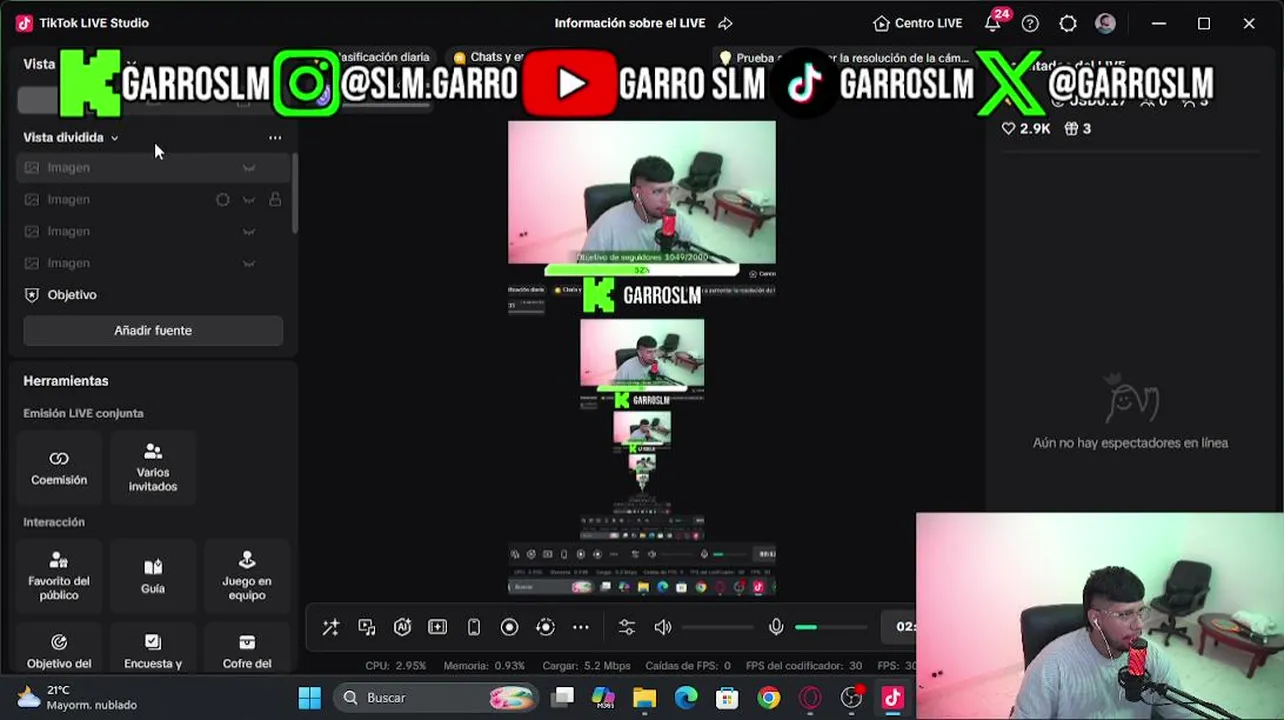Open the magic wand effects tool
1284x720 pixels.
331,627
